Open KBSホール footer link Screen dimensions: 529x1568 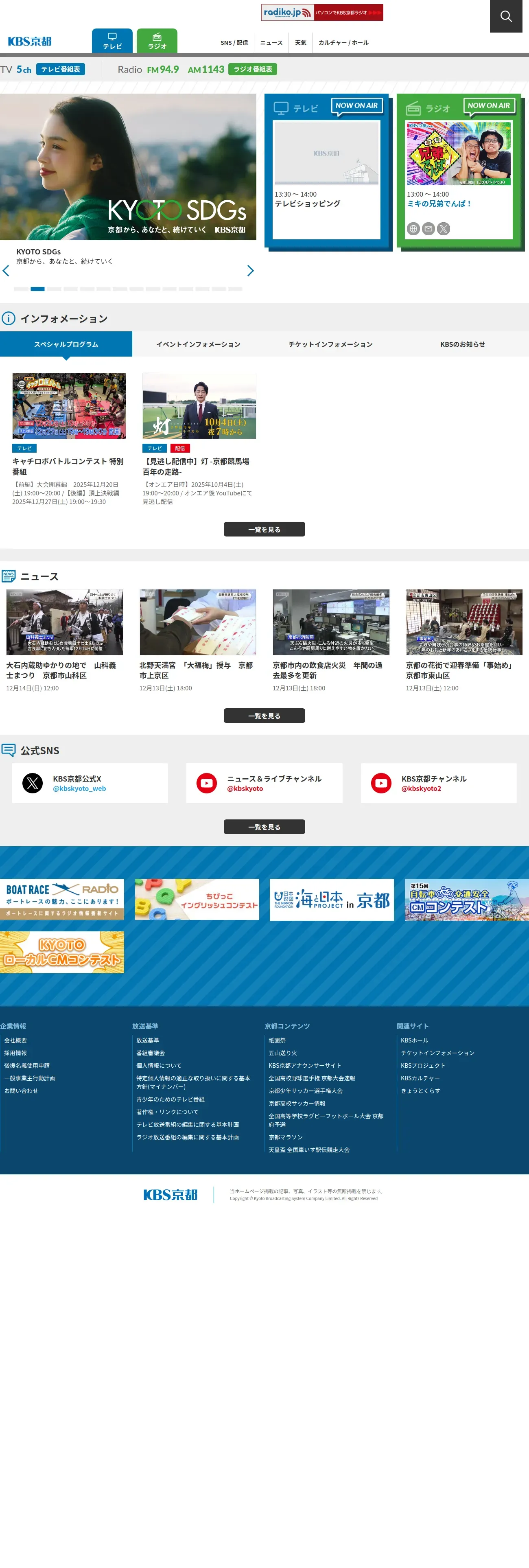tap(415, 1040)
